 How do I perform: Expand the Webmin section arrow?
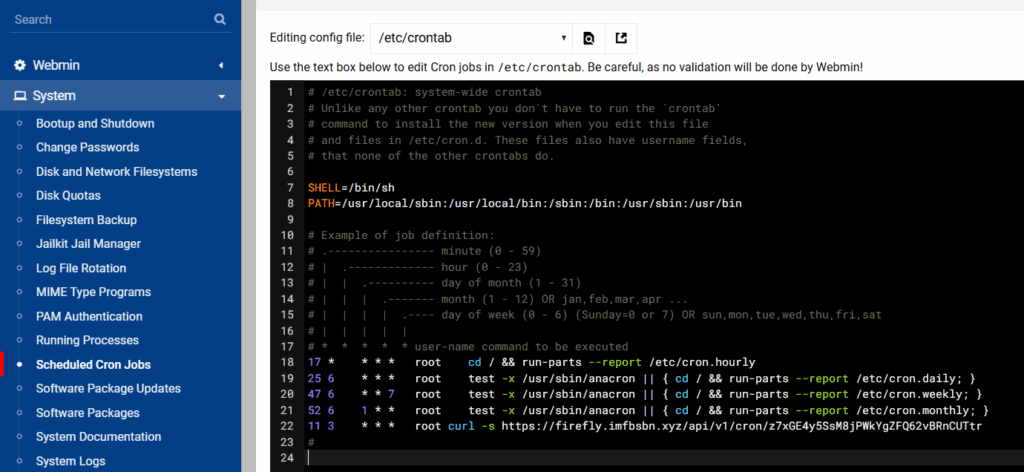(221, 65)
